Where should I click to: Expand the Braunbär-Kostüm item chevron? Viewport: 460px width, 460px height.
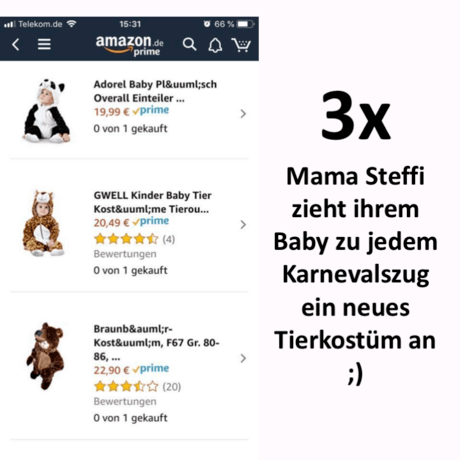tap(243, 358)
